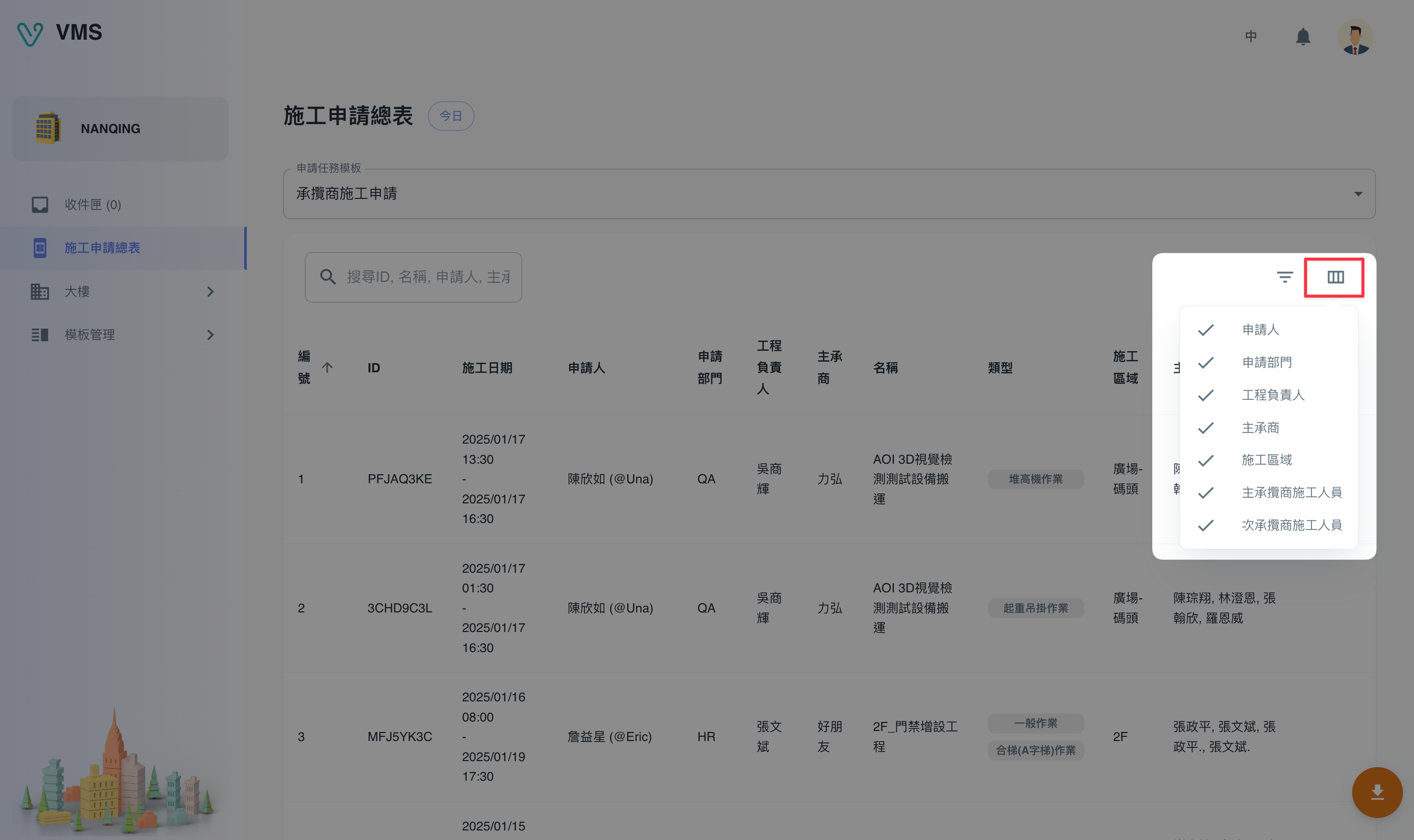This screenshot has width=1414, height=840.
Task: Disable the 施工區域 column
Action: (x=1268, y=460)
